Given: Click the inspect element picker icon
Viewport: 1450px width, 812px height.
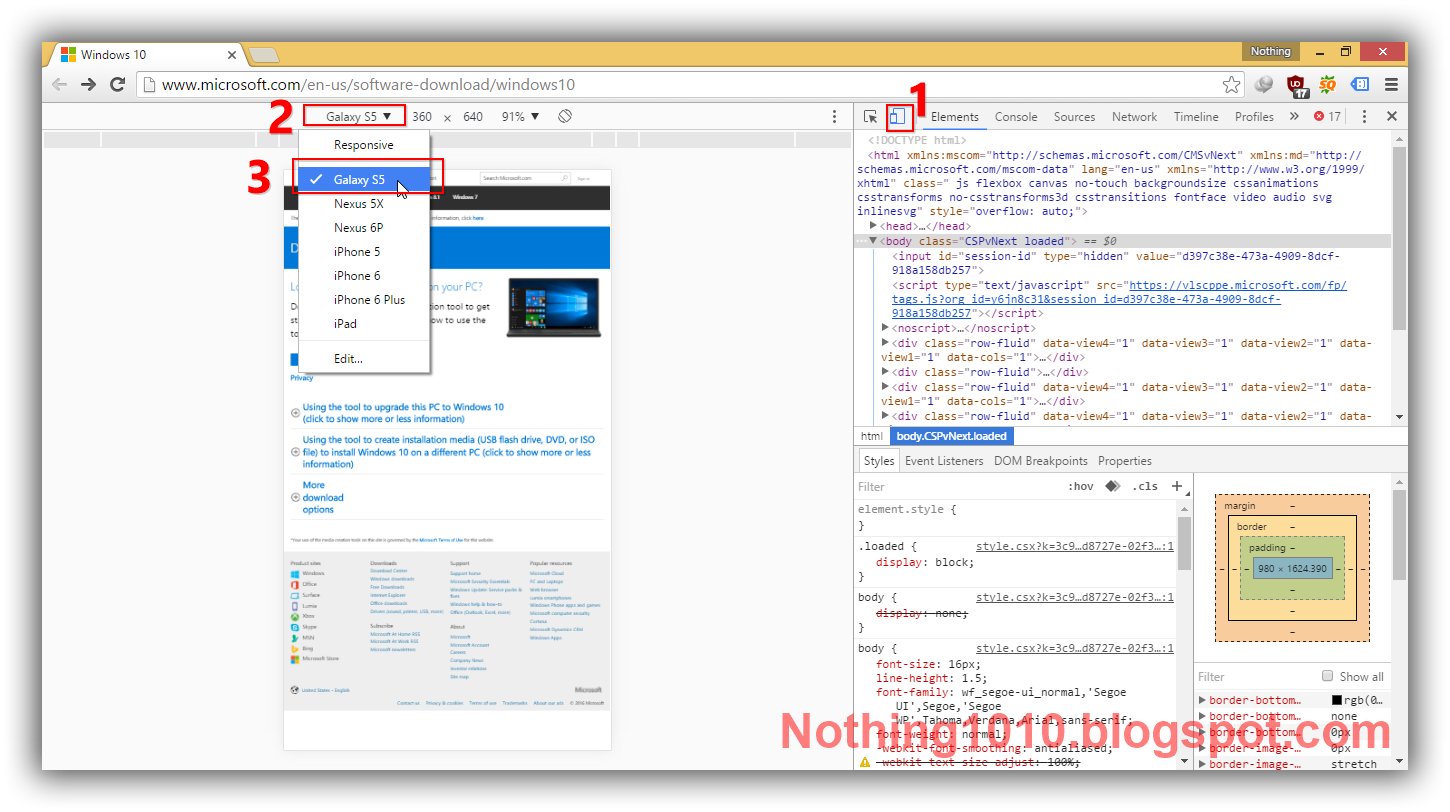Looking at the screenshot, I should tap(871, 117).
